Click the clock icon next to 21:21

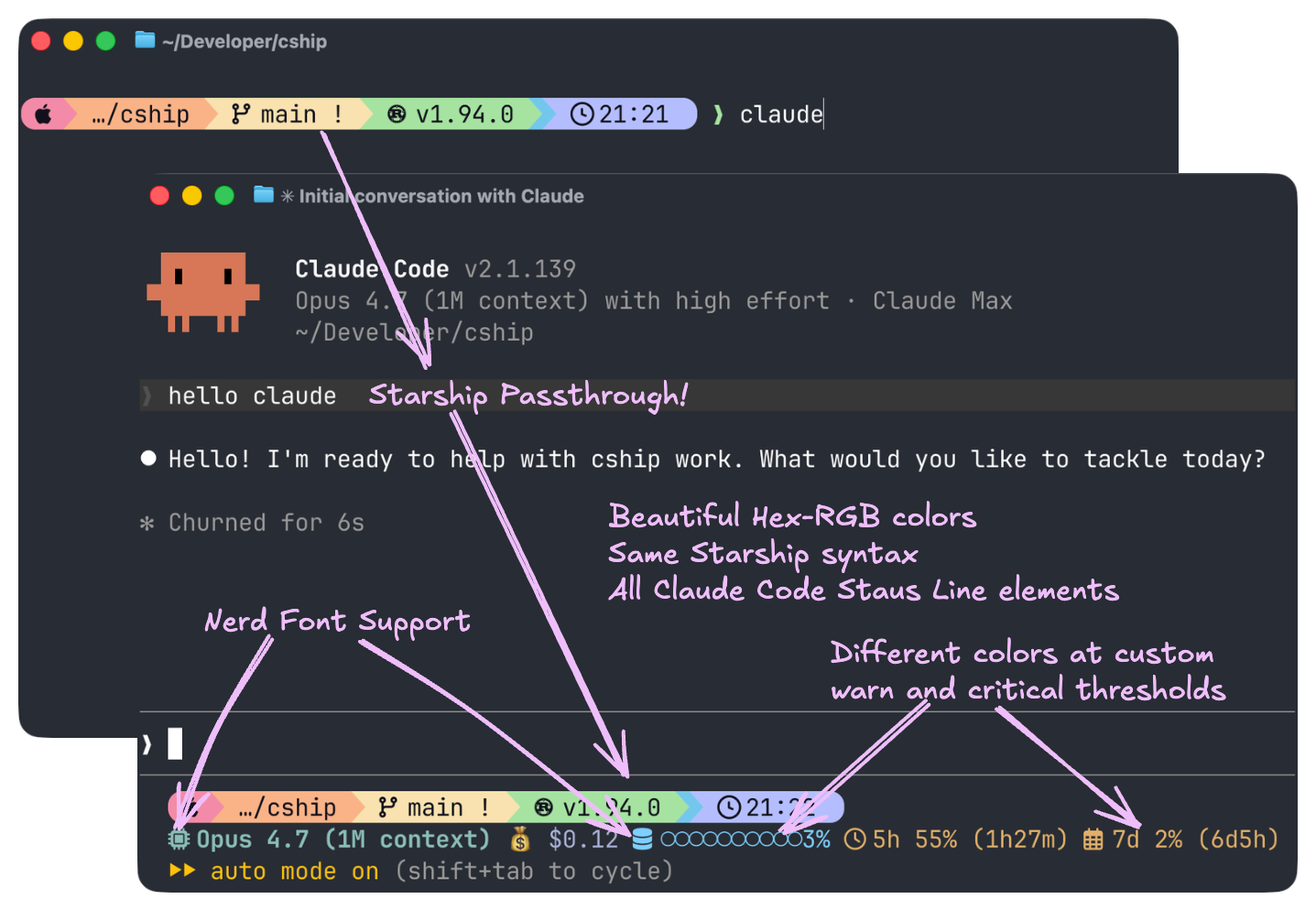[582, 114]
